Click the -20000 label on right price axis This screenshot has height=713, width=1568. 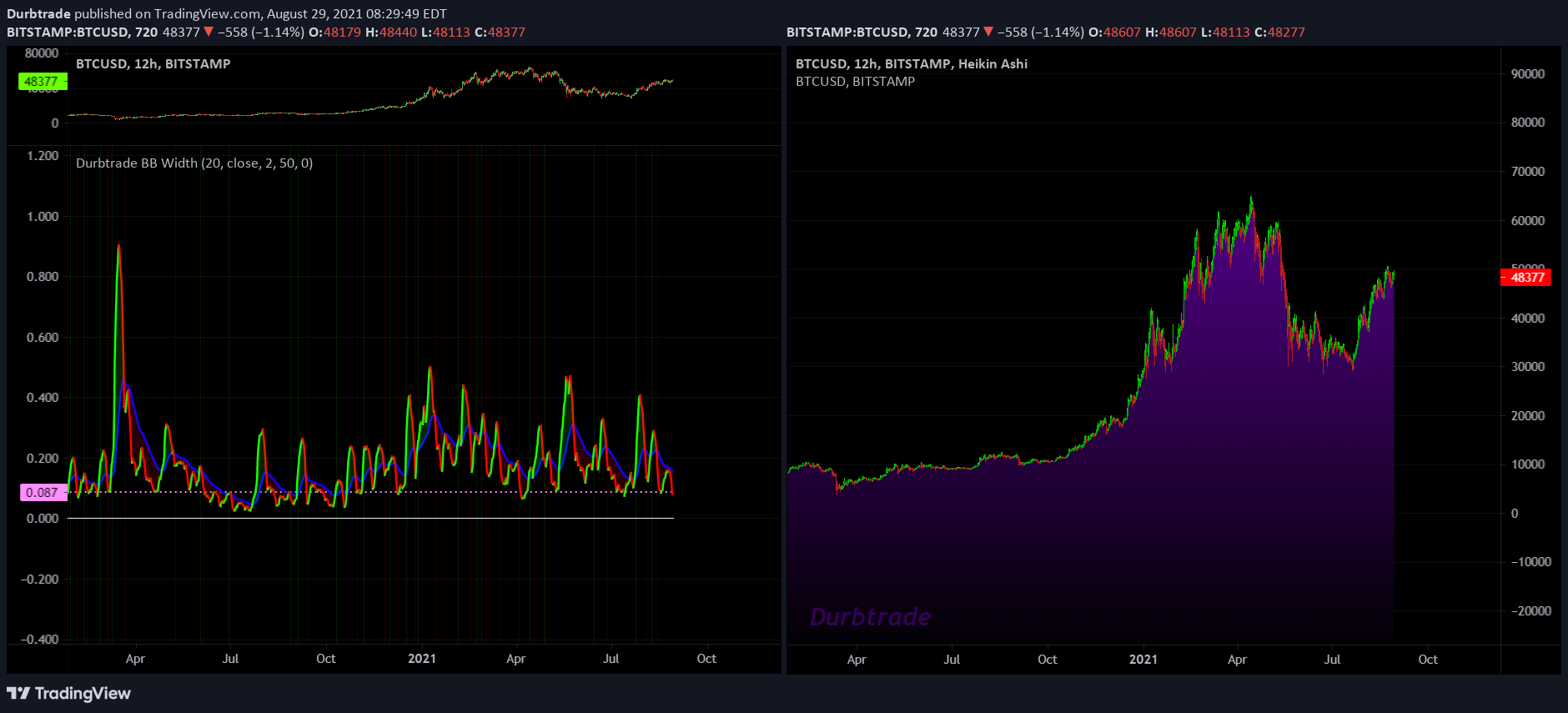click(x=1530, y=610)
